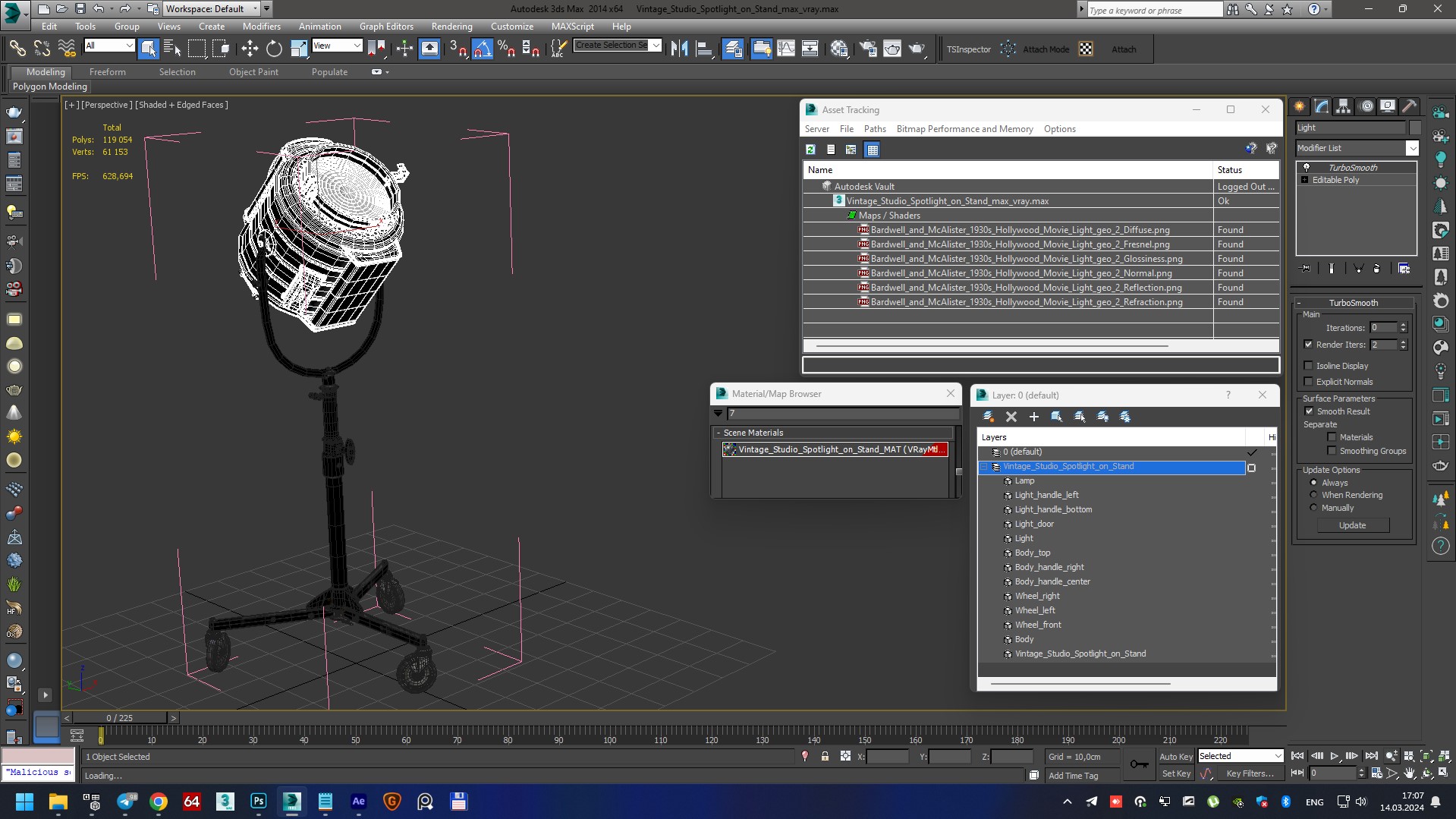
Task: Open the Create command panel tab
Action: [x=1300, y=106]
